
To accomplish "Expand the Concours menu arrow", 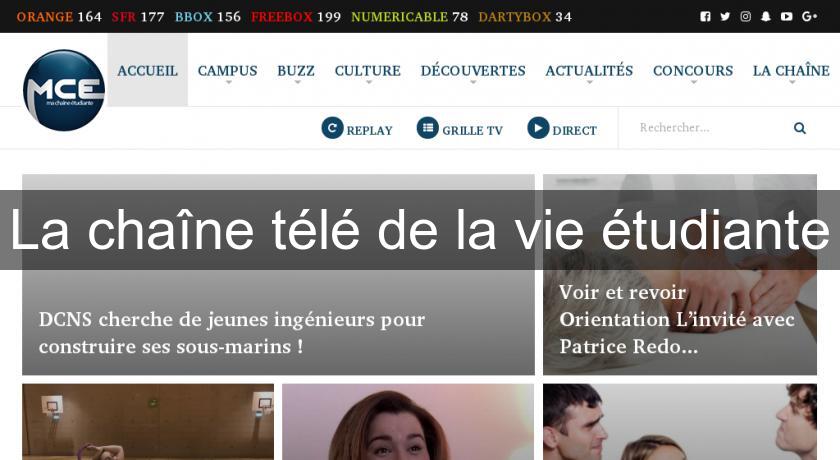I will pos(693,82).
